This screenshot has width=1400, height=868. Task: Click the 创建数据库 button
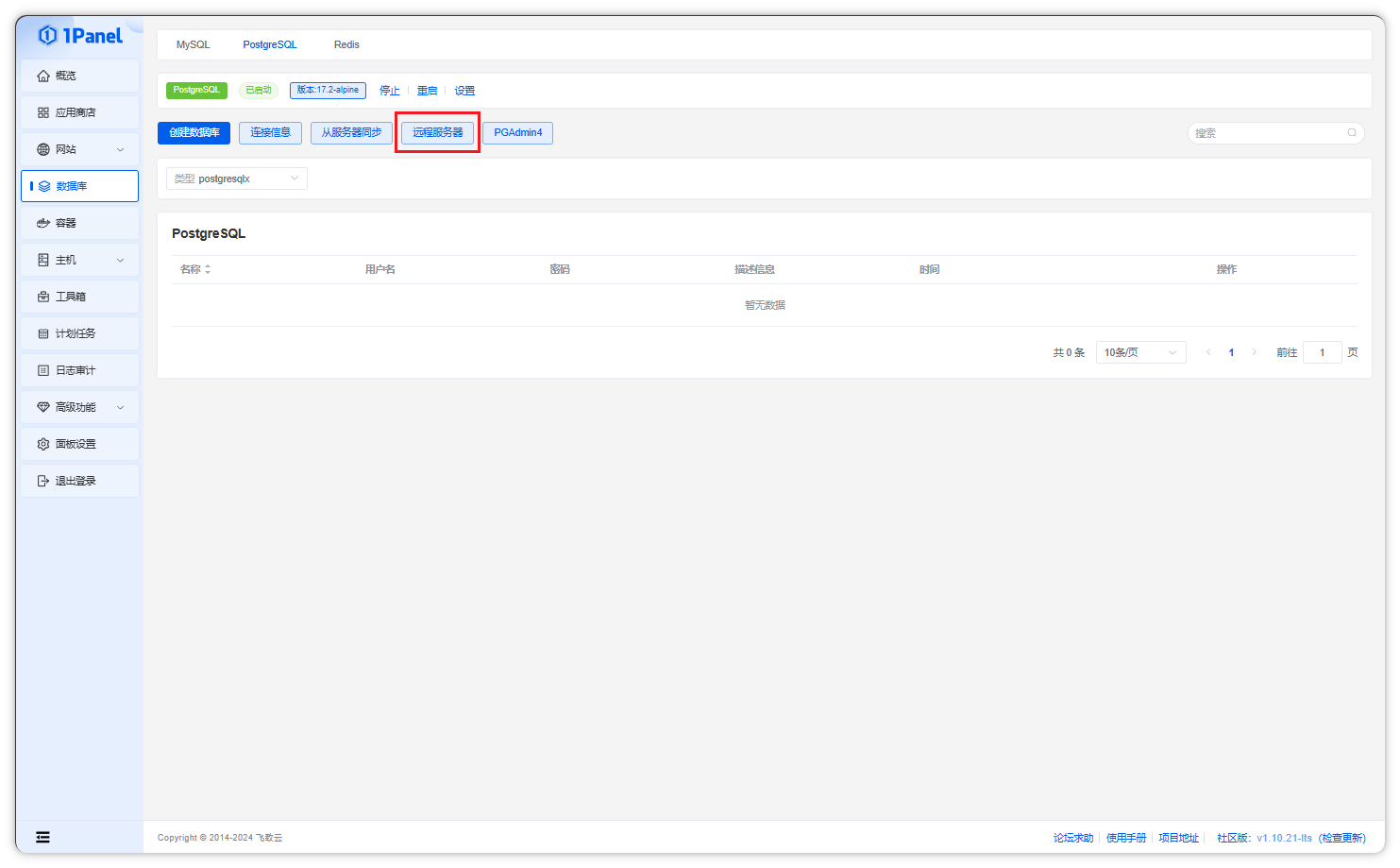[x=194, y=133]
